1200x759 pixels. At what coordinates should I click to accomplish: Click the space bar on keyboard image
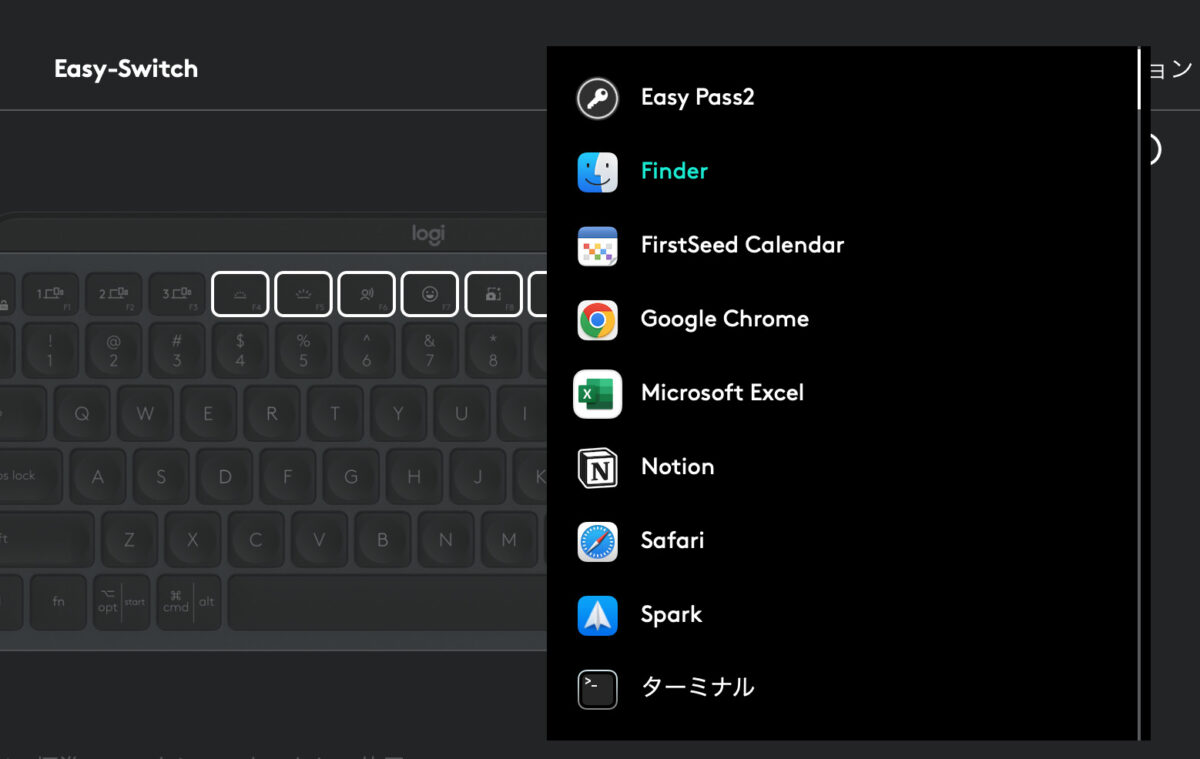[387, 602]
